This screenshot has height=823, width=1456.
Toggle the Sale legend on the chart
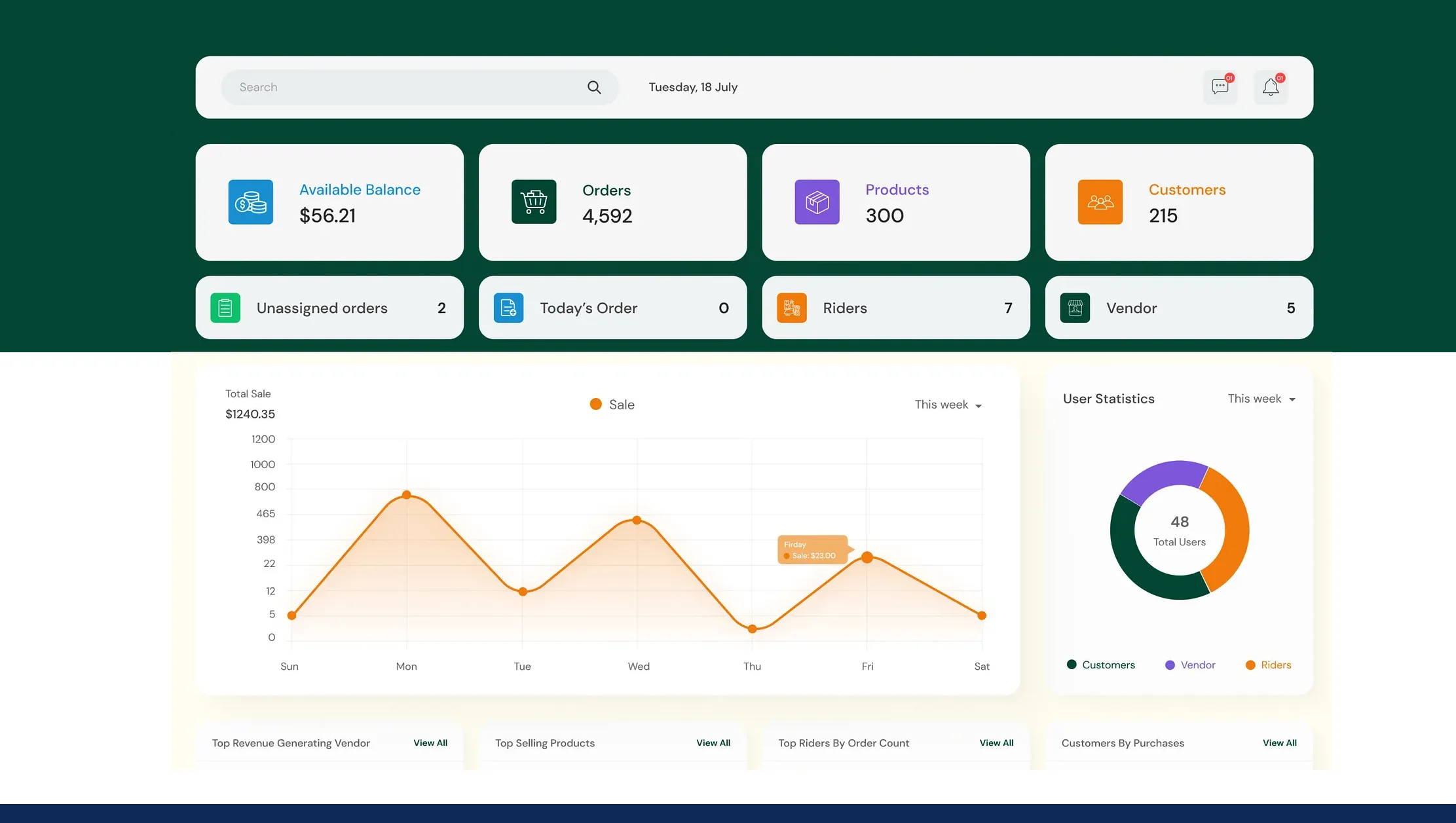(x=611, y=404)
